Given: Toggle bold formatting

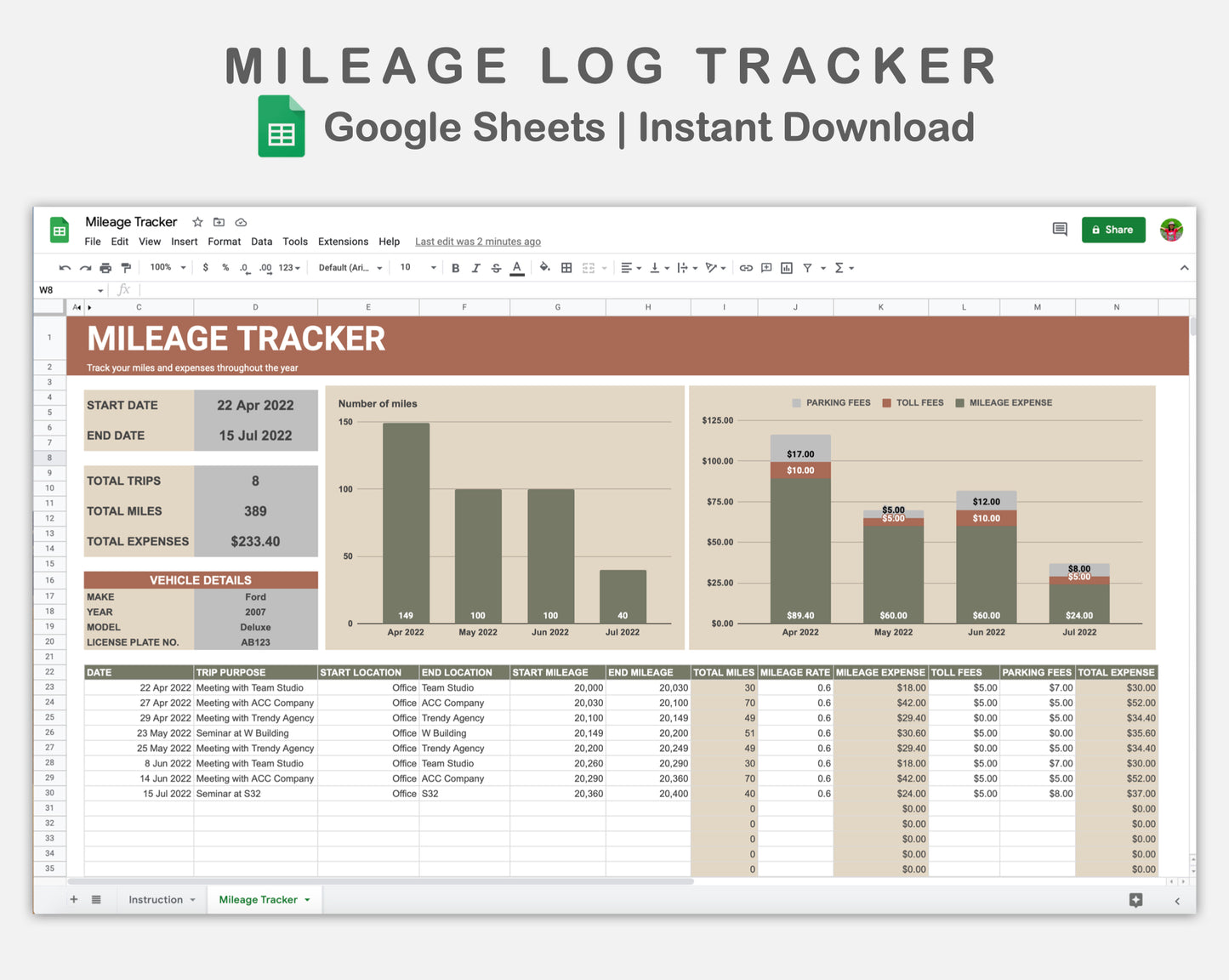Looking at the screenshot, I should pyautogui.click(x=456, y=267).
